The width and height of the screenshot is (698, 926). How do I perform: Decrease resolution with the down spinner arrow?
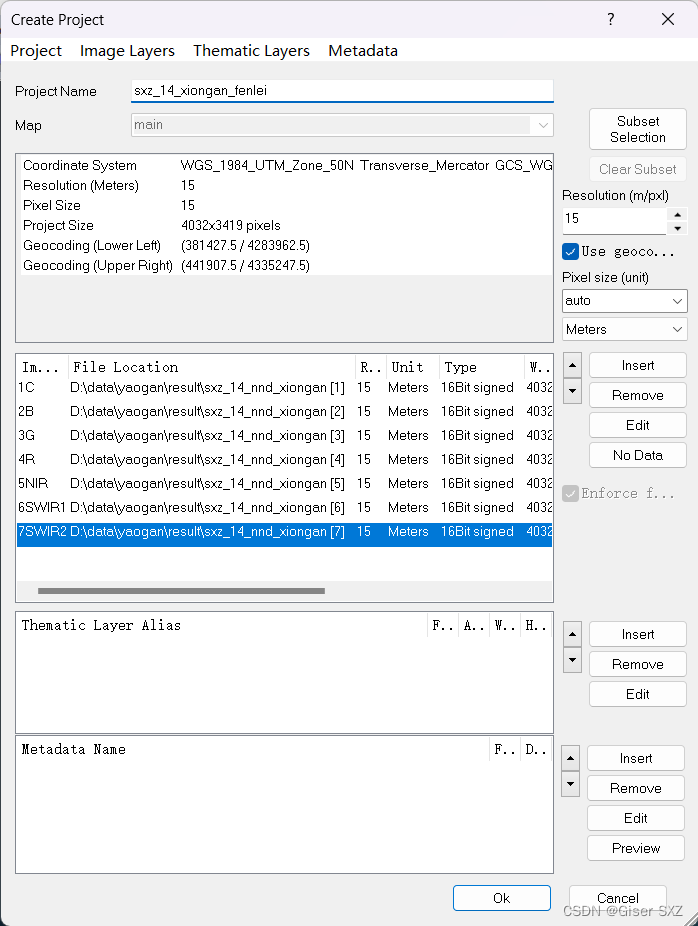point(677,228)
